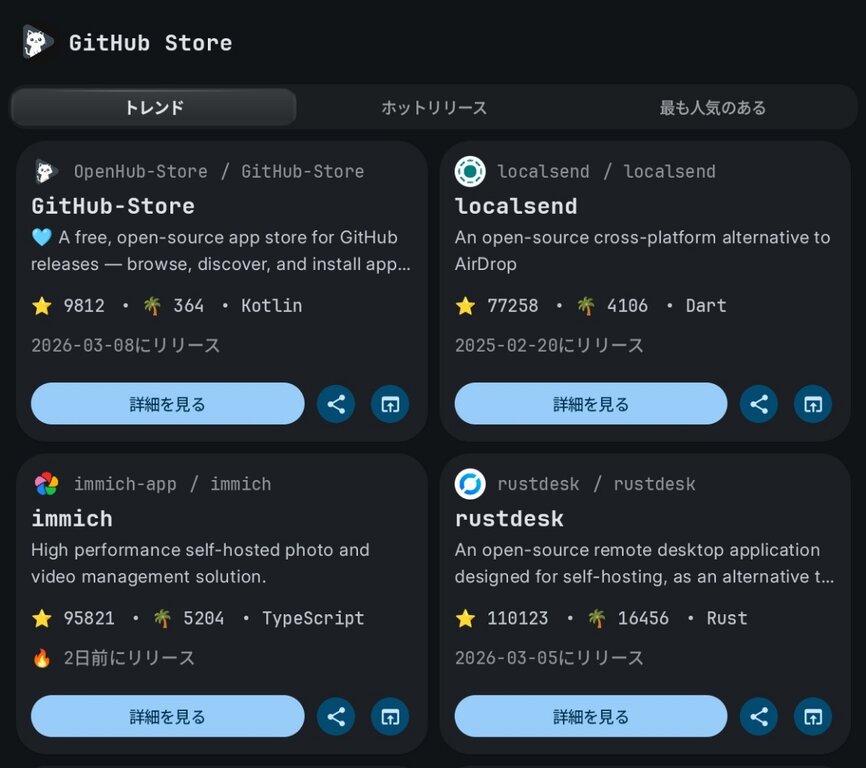
Task: Click the star icon beside 110123
Action: point(465,618)
